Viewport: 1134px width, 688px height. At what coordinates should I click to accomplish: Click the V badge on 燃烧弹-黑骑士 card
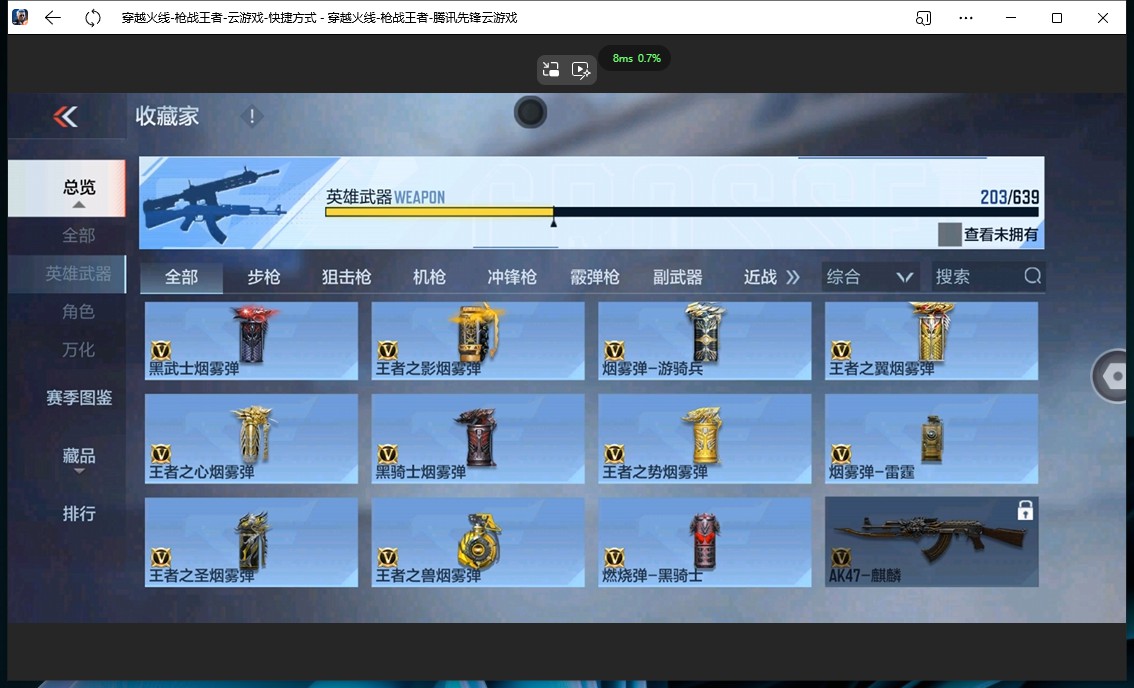coord(614,557)
